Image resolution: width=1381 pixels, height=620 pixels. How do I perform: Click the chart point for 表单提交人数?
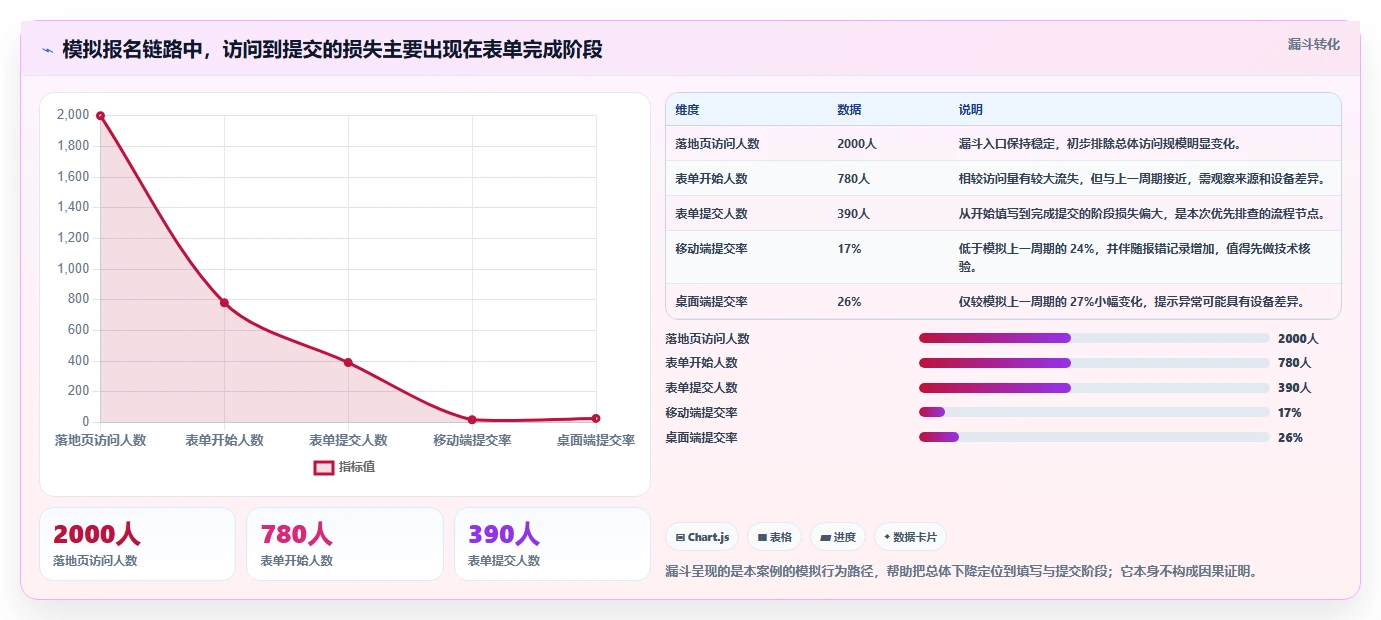(x=348, y=362)
